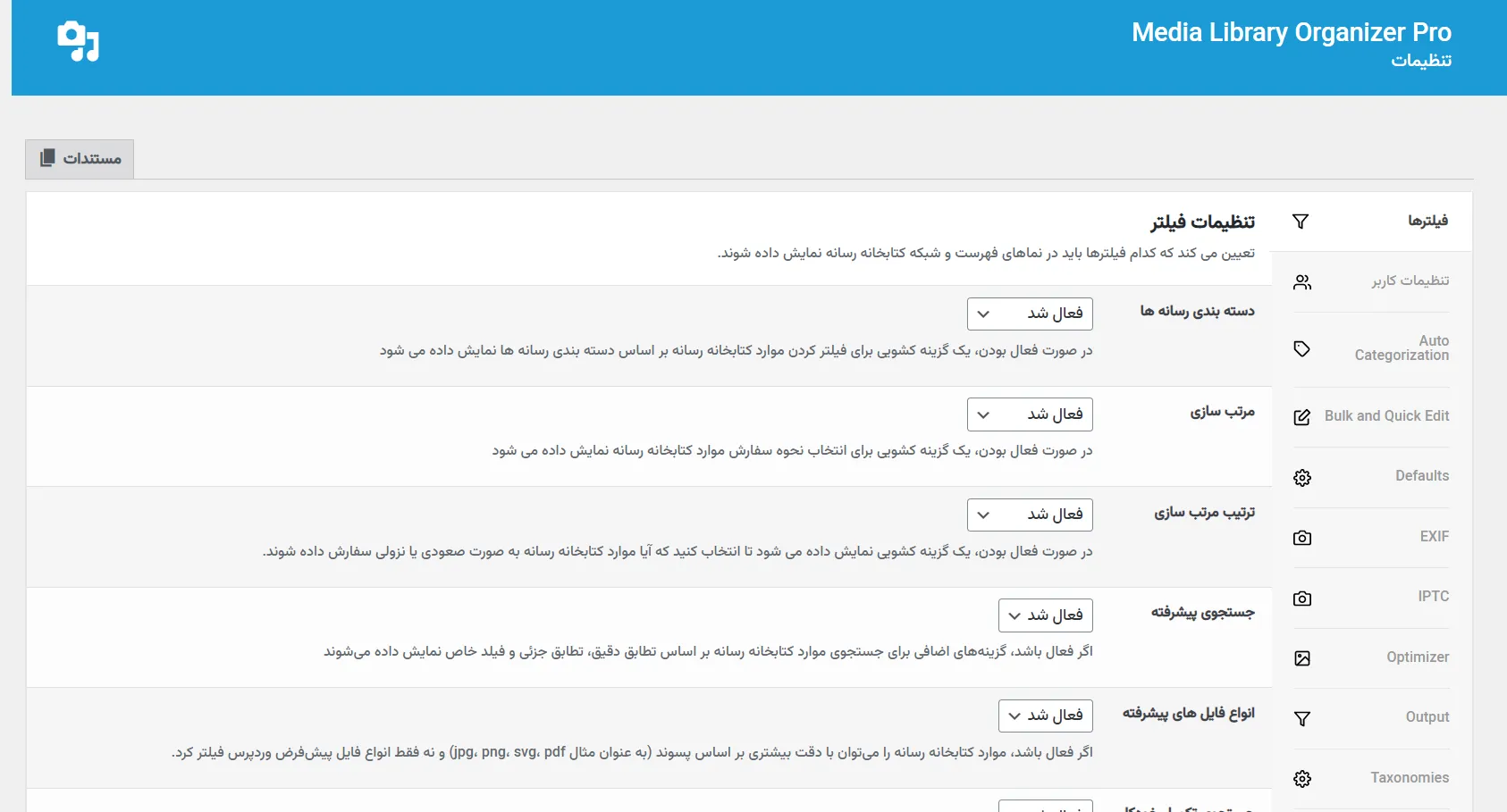The width and height of the screenshot is (1507, 812).
Task: Click the مستندات documentation button
Action: point(80,159)
